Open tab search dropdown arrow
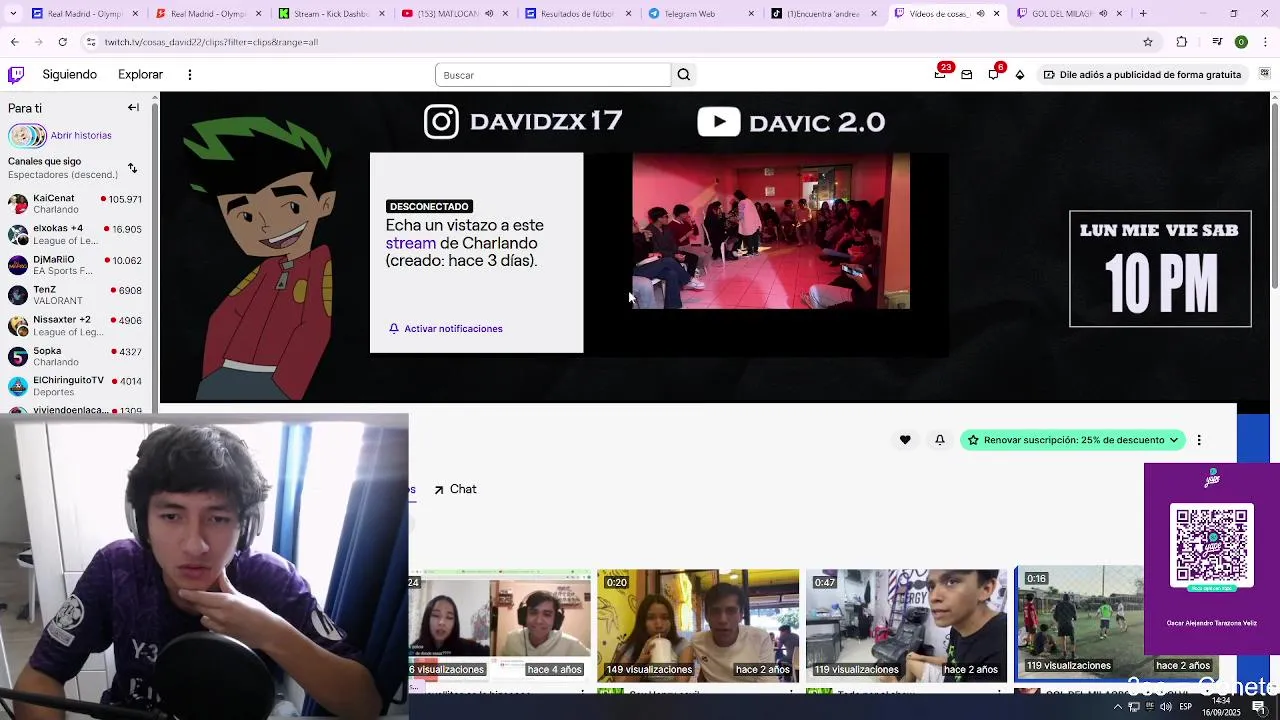Image resolution: width=1280 pixels, height=720 pixels. [13, 14]
